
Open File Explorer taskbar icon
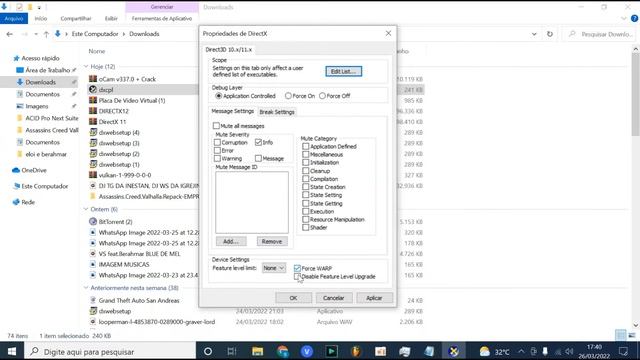257,351
